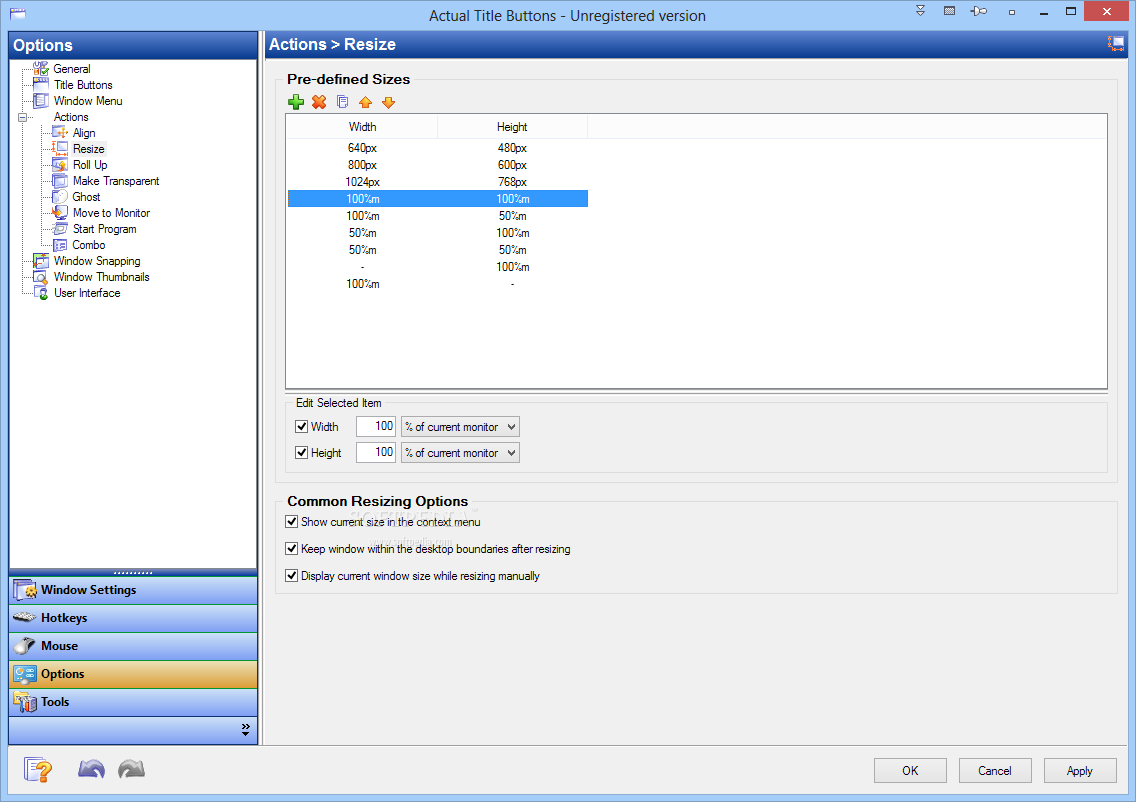Screen dimensions: 1136x802
Task: Click the small window size title button
Action: tap(1011, 12)
